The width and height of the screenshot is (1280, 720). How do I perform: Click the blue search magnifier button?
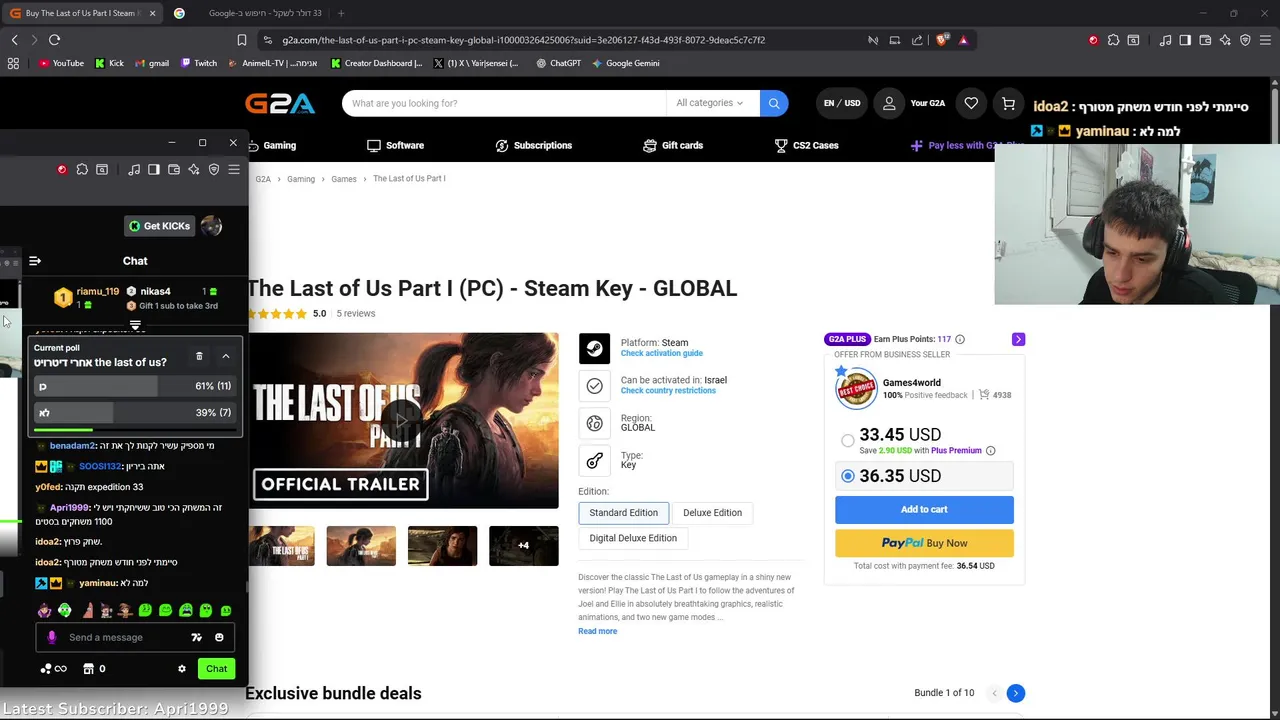pos(774,103)
